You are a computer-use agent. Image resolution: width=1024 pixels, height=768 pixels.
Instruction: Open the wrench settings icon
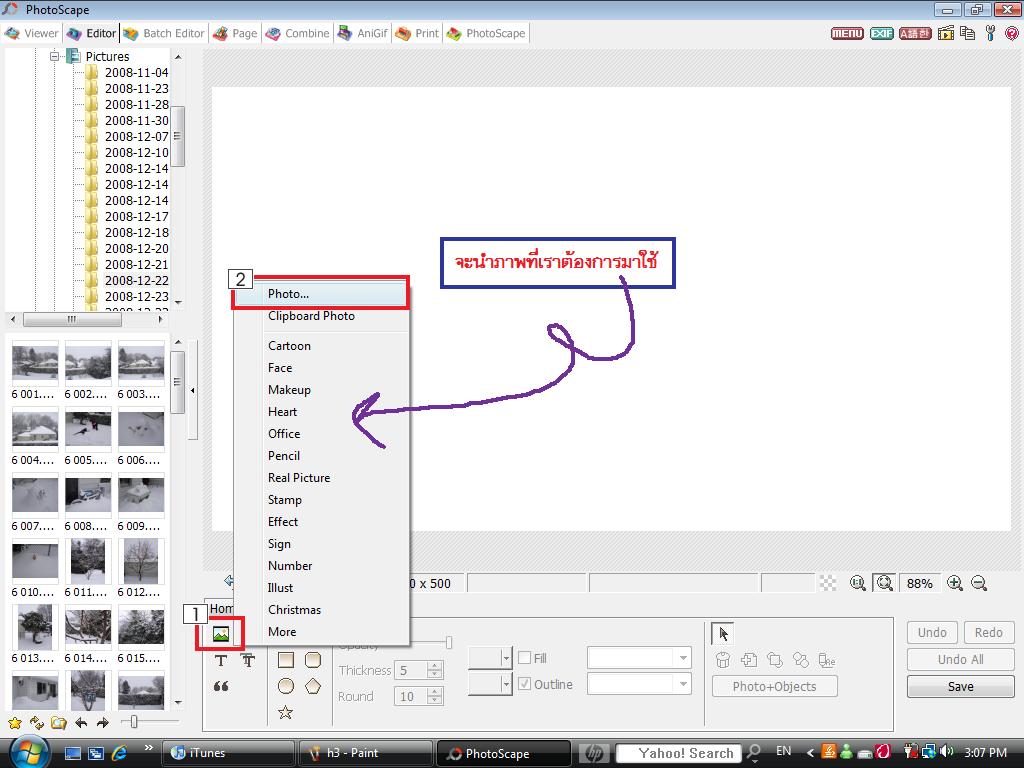tap(990, 33)
